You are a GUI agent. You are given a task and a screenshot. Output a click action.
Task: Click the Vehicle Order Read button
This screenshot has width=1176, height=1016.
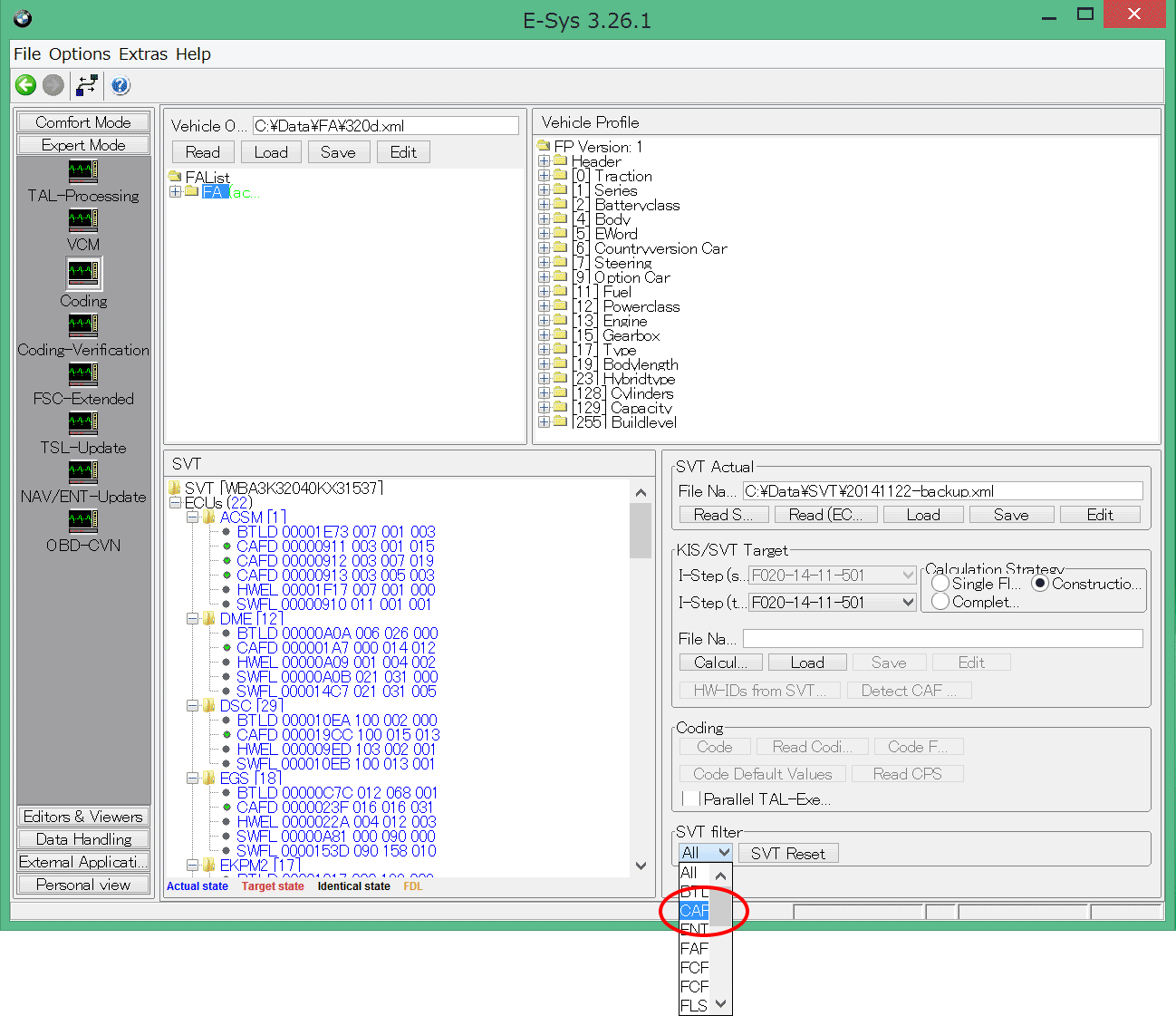click(203, 151)
